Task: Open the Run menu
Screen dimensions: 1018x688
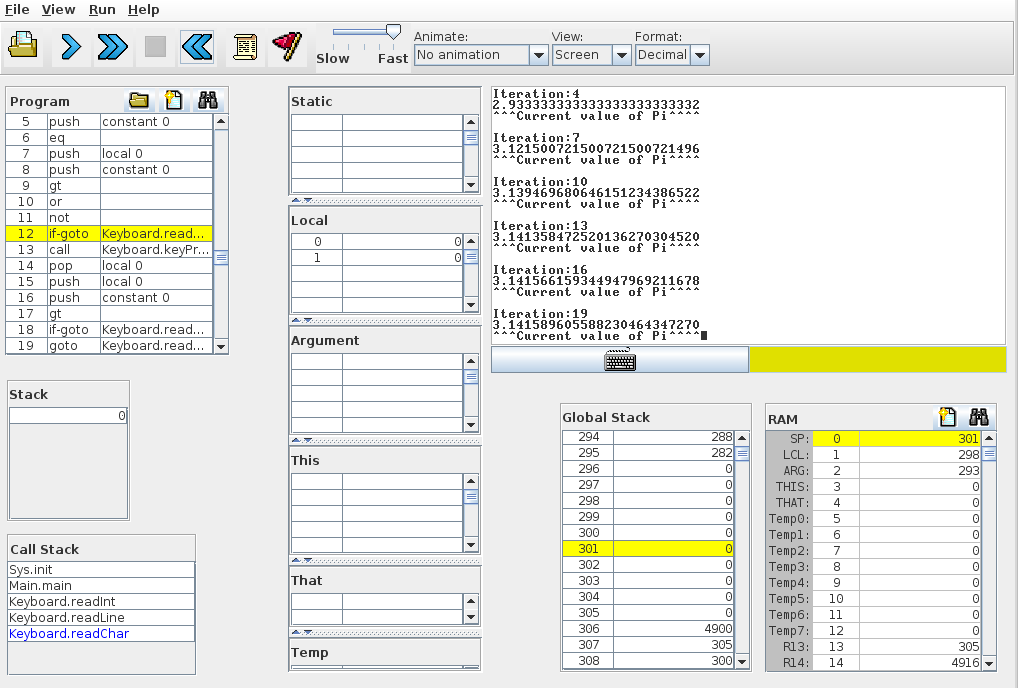Action: coord(102,9)
